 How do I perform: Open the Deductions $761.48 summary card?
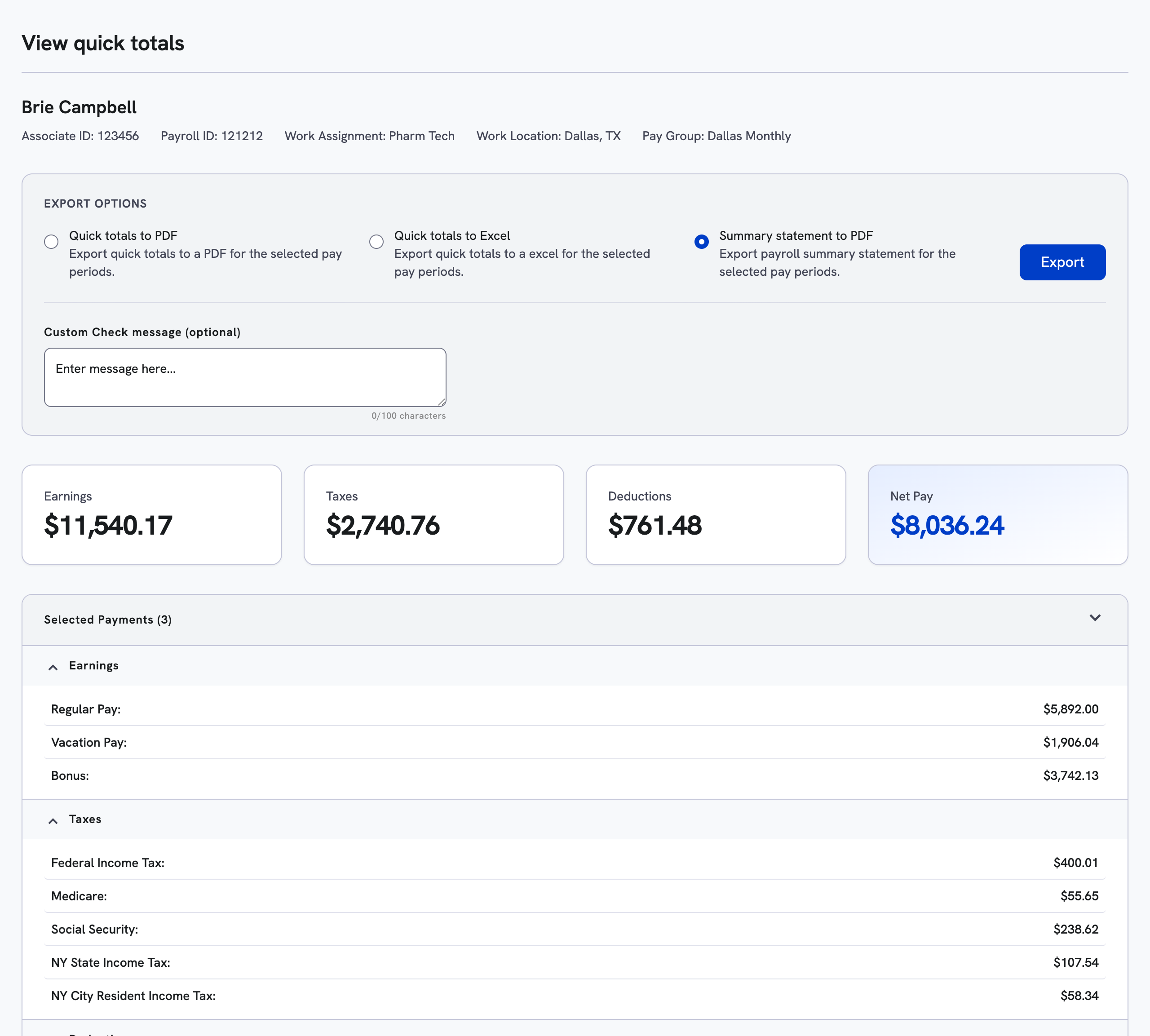[x=715, y=514]
